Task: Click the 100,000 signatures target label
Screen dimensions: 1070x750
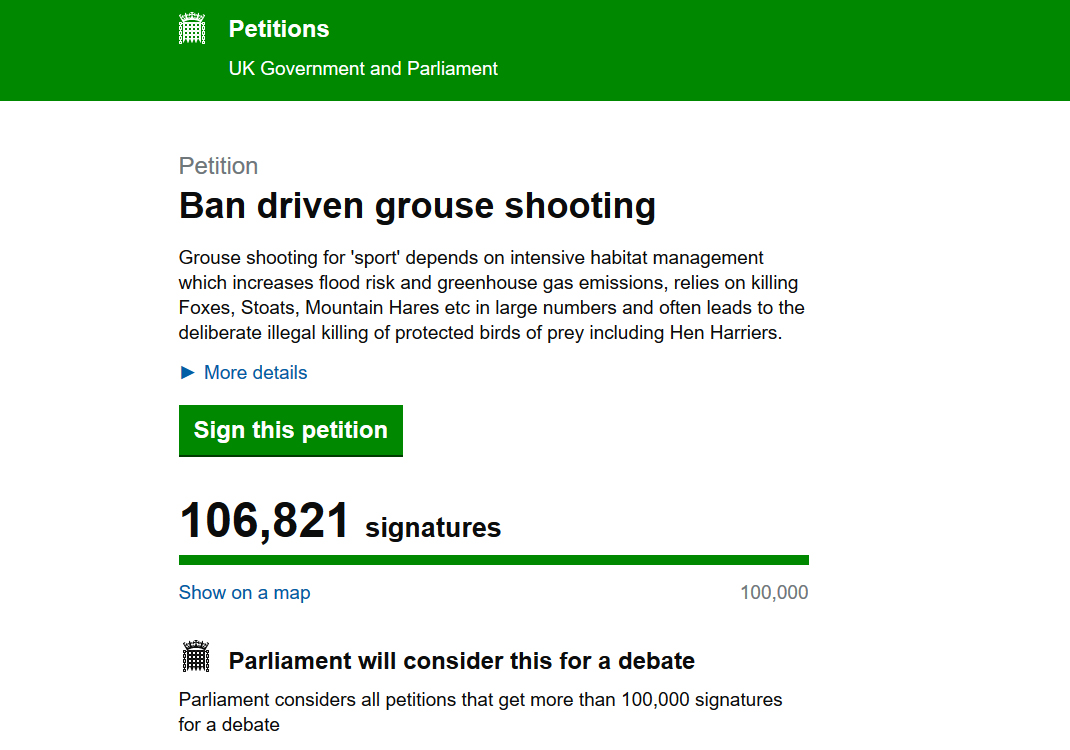Action: coord(774,592)
